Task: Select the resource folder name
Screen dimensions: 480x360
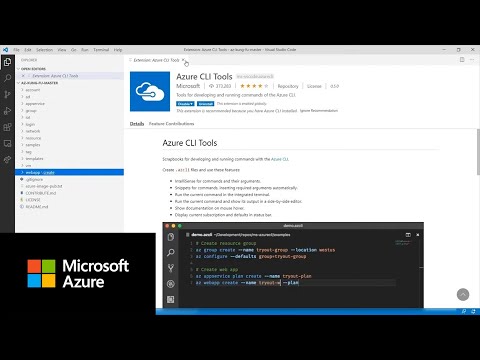Action: [x=33, y=138]
